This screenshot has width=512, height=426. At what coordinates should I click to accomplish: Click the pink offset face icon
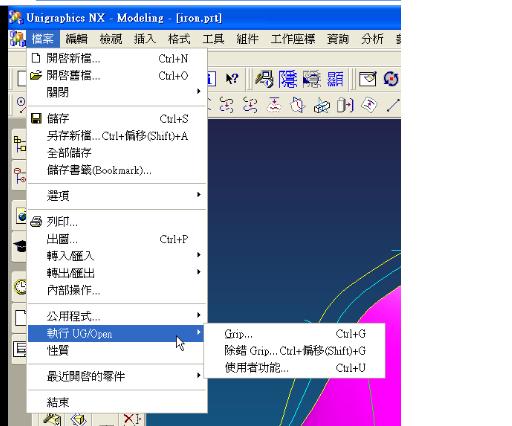click(274, 106)
